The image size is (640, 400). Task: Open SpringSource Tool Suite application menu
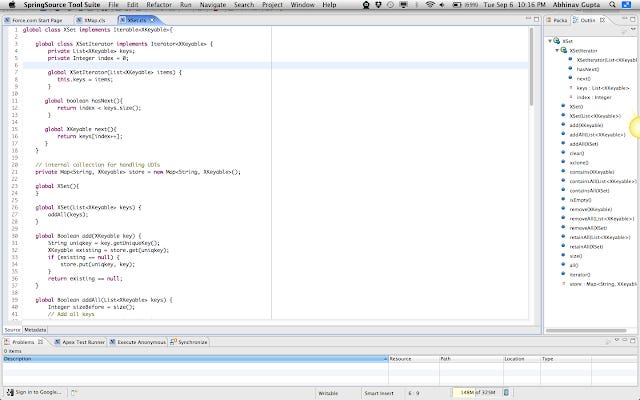pyautogui.click(x=62, y=5)
